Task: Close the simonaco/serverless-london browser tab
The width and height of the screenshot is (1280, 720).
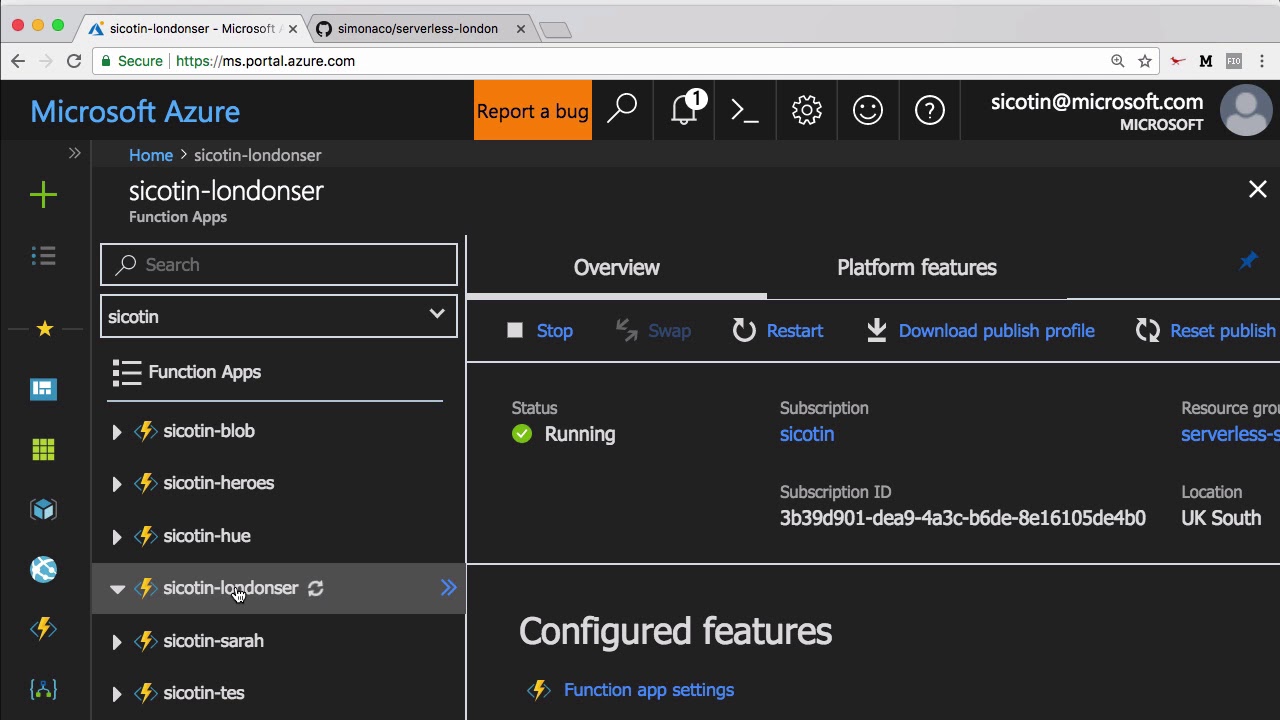Action: 521,29
